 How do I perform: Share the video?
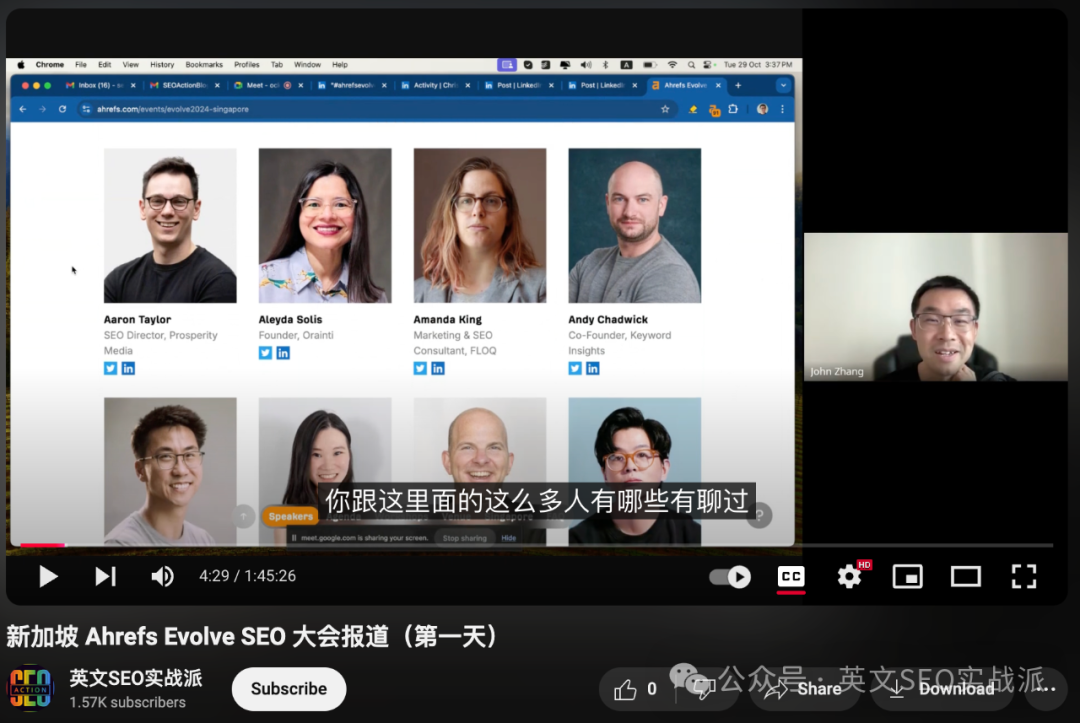pos(806,689)
